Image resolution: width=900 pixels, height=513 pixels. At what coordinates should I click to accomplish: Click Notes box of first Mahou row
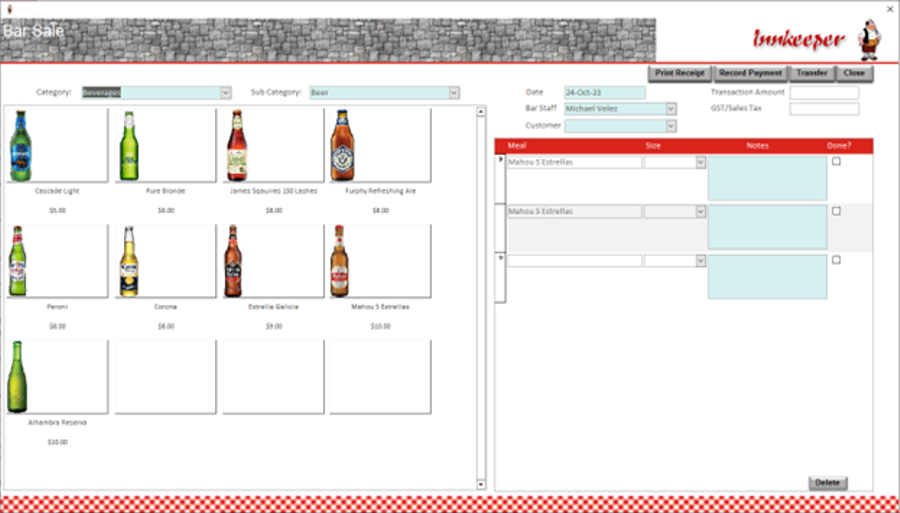pyautogui.click(x=767, y=178)
